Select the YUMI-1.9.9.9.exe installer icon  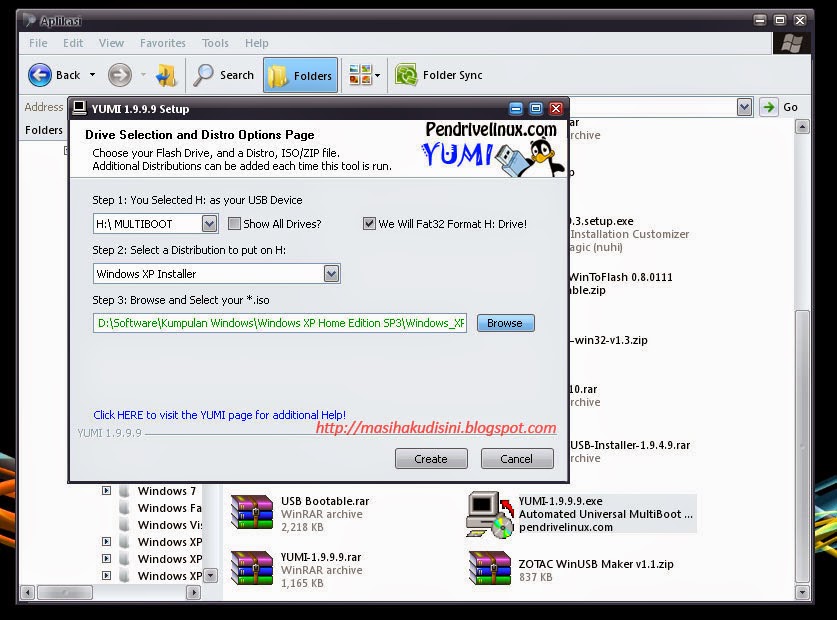[x=489, y=514]
